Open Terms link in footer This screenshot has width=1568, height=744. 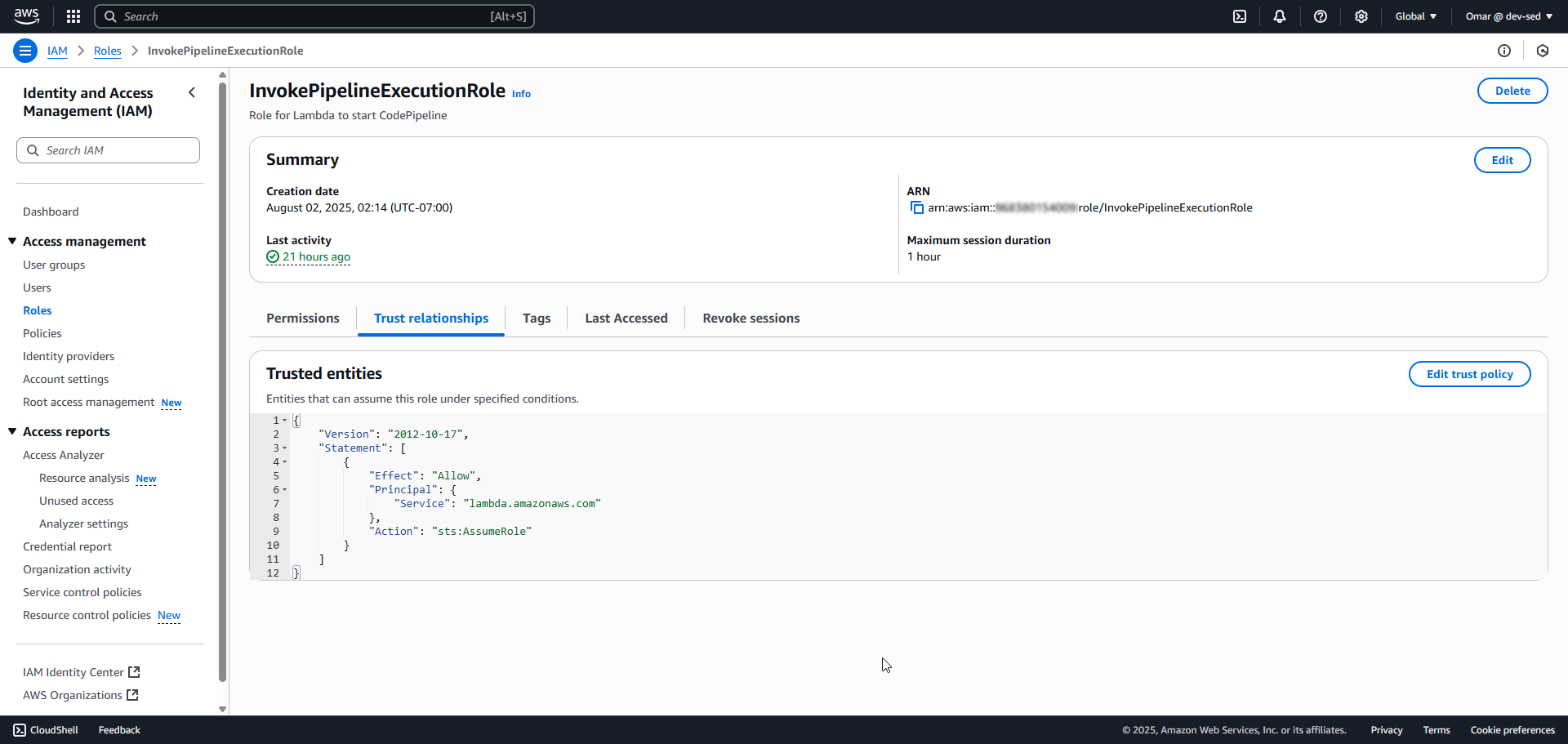click(x=1437, y=730)
